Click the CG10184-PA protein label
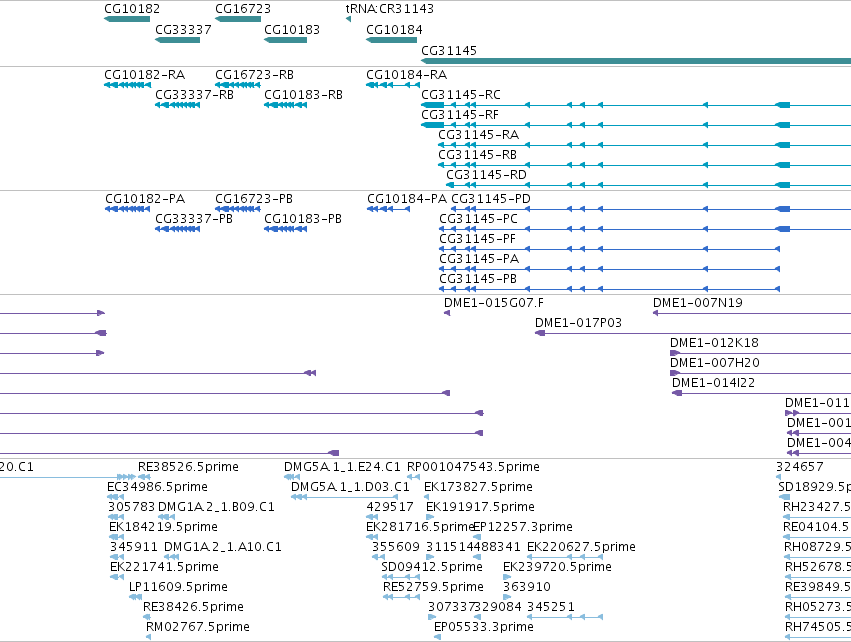The image size is (851, 642). tap(407, 199)
